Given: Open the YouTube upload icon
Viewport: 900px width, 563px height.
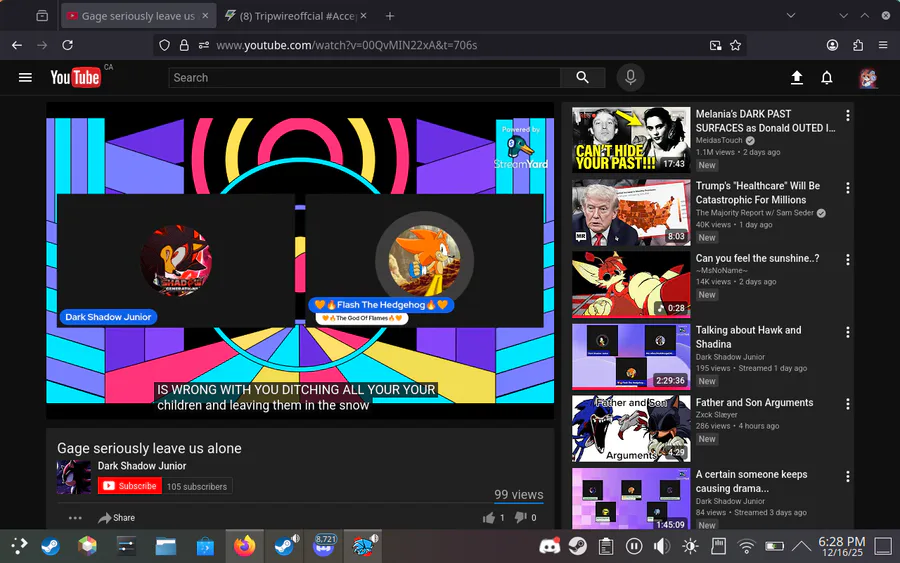Looking at the screenshot, I should pos(797,77).
